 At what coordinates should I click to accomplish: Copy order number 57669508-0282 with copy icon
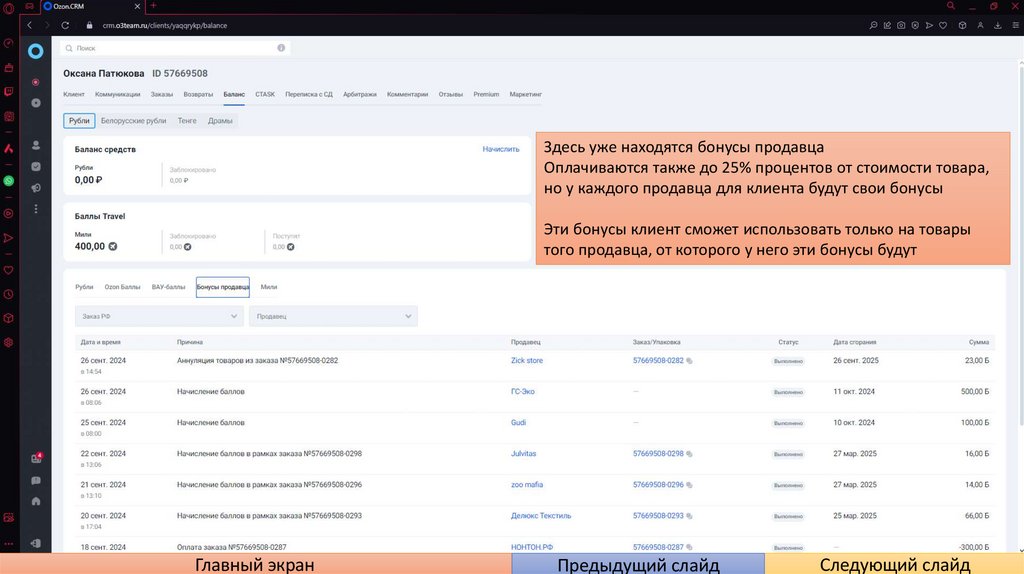tap(689, 361)
